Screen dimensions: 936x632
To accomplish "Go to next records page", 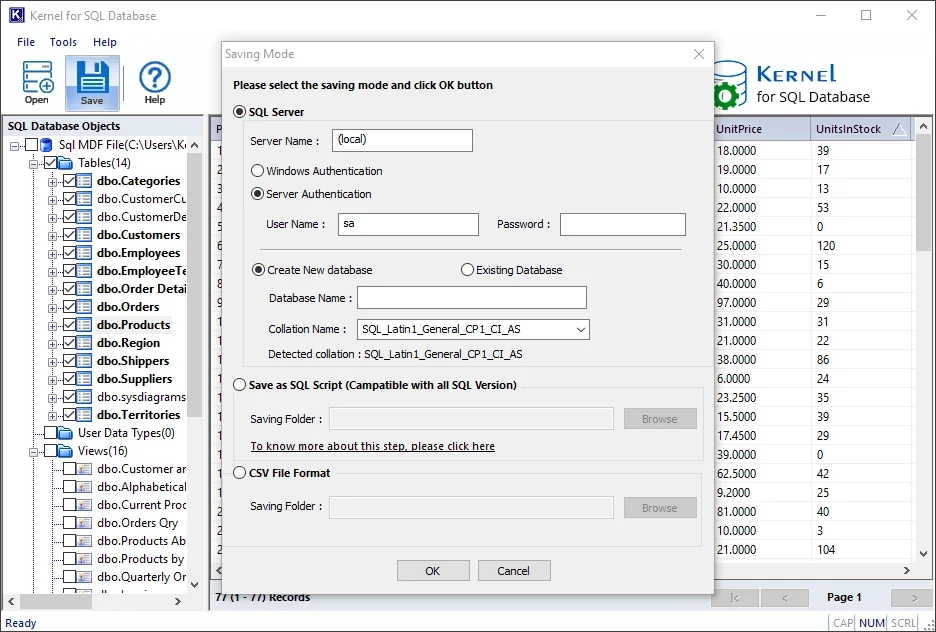I will point(913,597).
